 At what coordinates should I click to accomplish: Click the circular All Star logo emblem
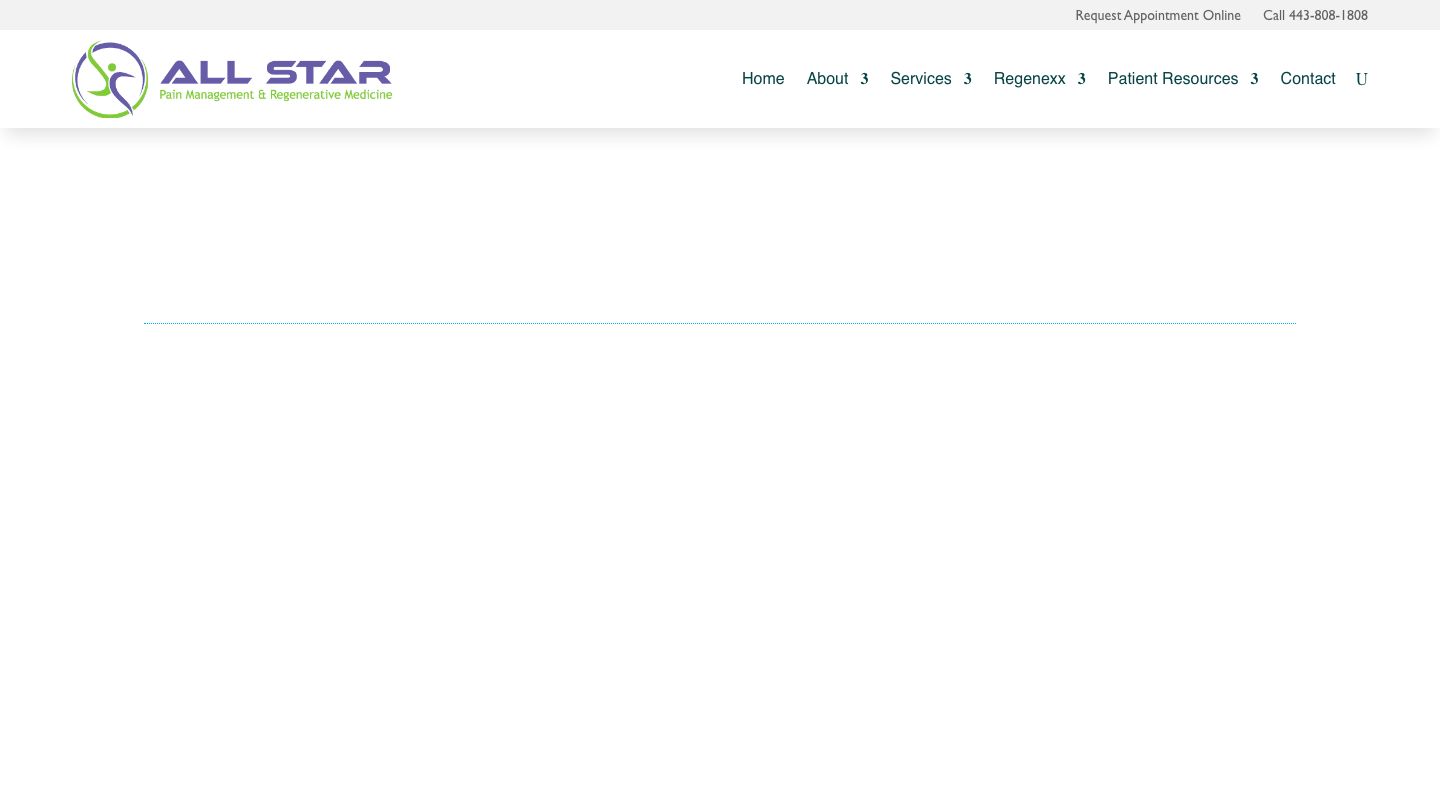[x=109, y=79]
